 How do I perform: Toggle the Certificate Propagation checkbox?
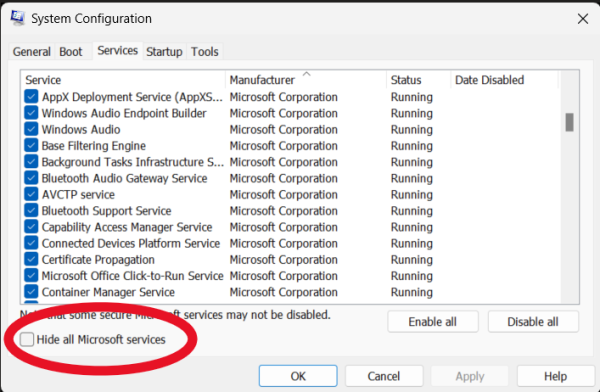coord(31,259)
